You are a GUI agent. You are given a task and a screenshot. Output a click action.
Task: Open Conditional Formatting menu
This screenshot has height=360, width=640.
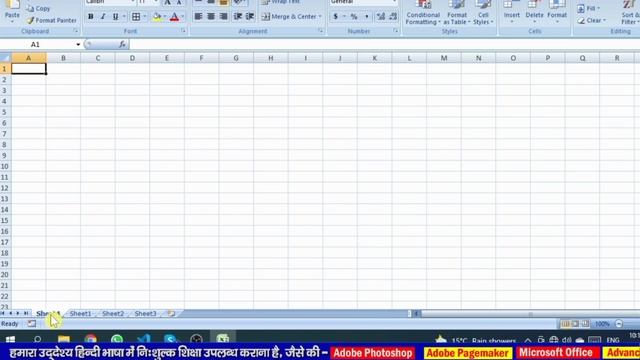[423, 12]
